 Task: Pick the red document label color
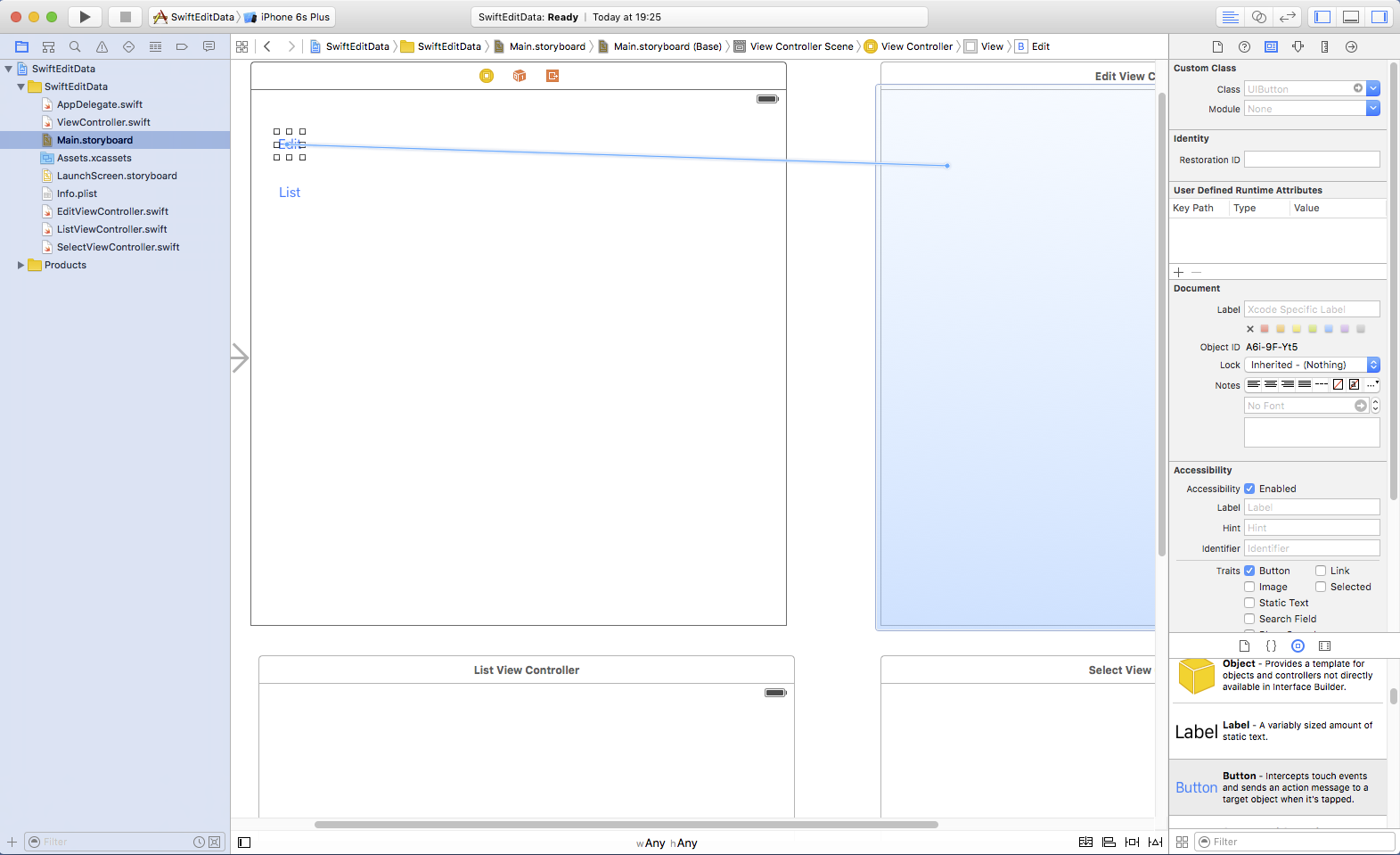pyautogui.click(x=1265, y=329)
